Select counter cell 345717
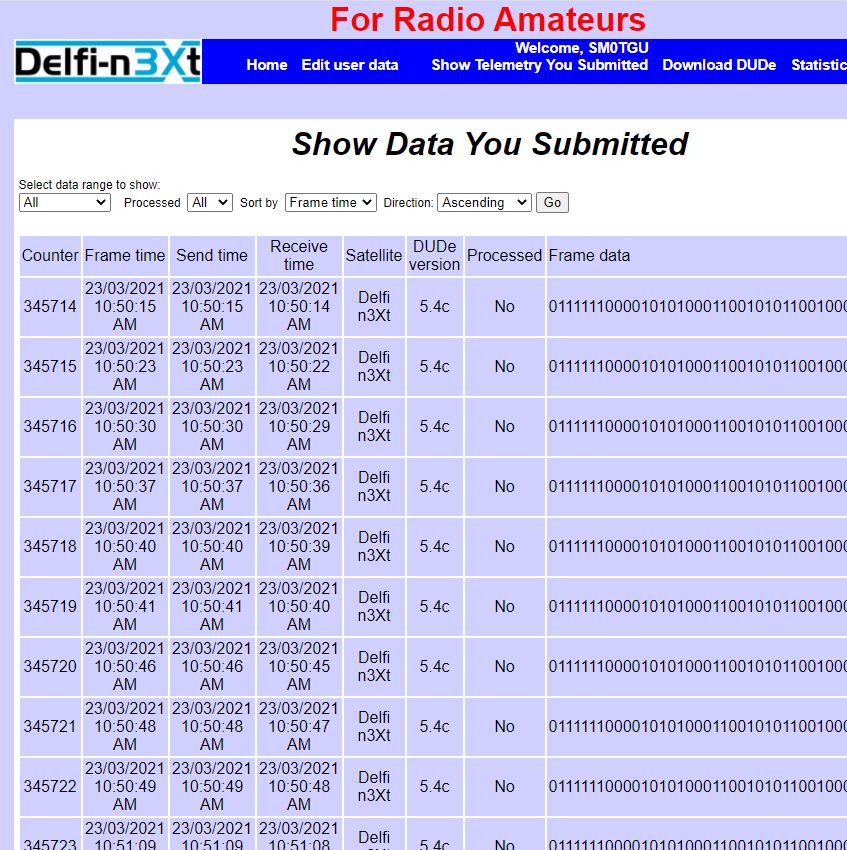Screen dimensions: 847x850 [x=50, y=487]
